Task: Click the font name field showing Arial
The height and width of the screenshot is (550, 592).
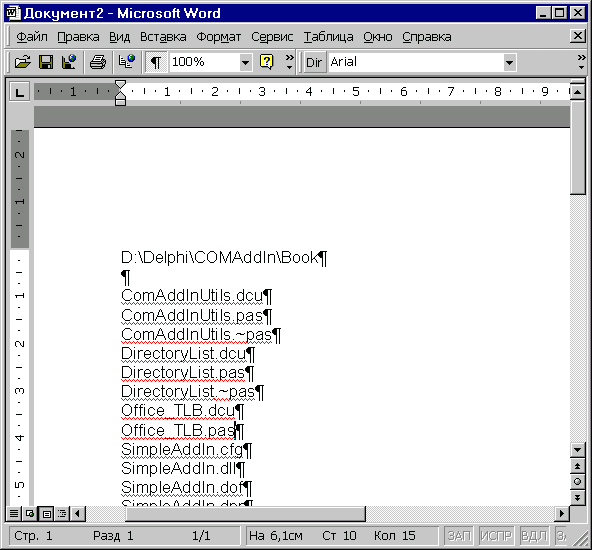Action: click(x=415, y=62)
